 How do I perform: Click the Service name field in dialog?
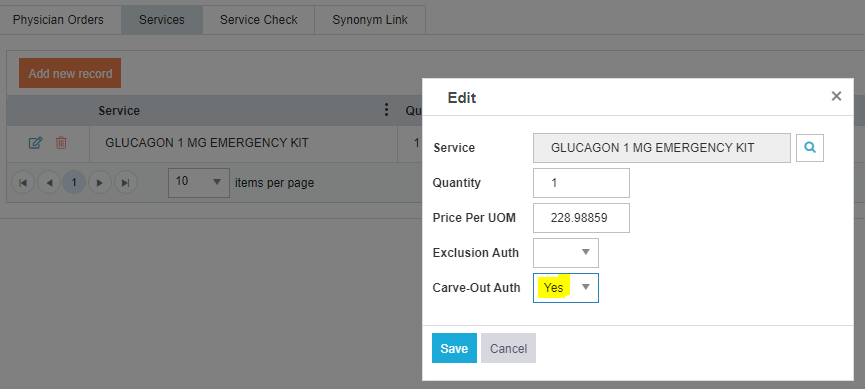click(661, 148)
